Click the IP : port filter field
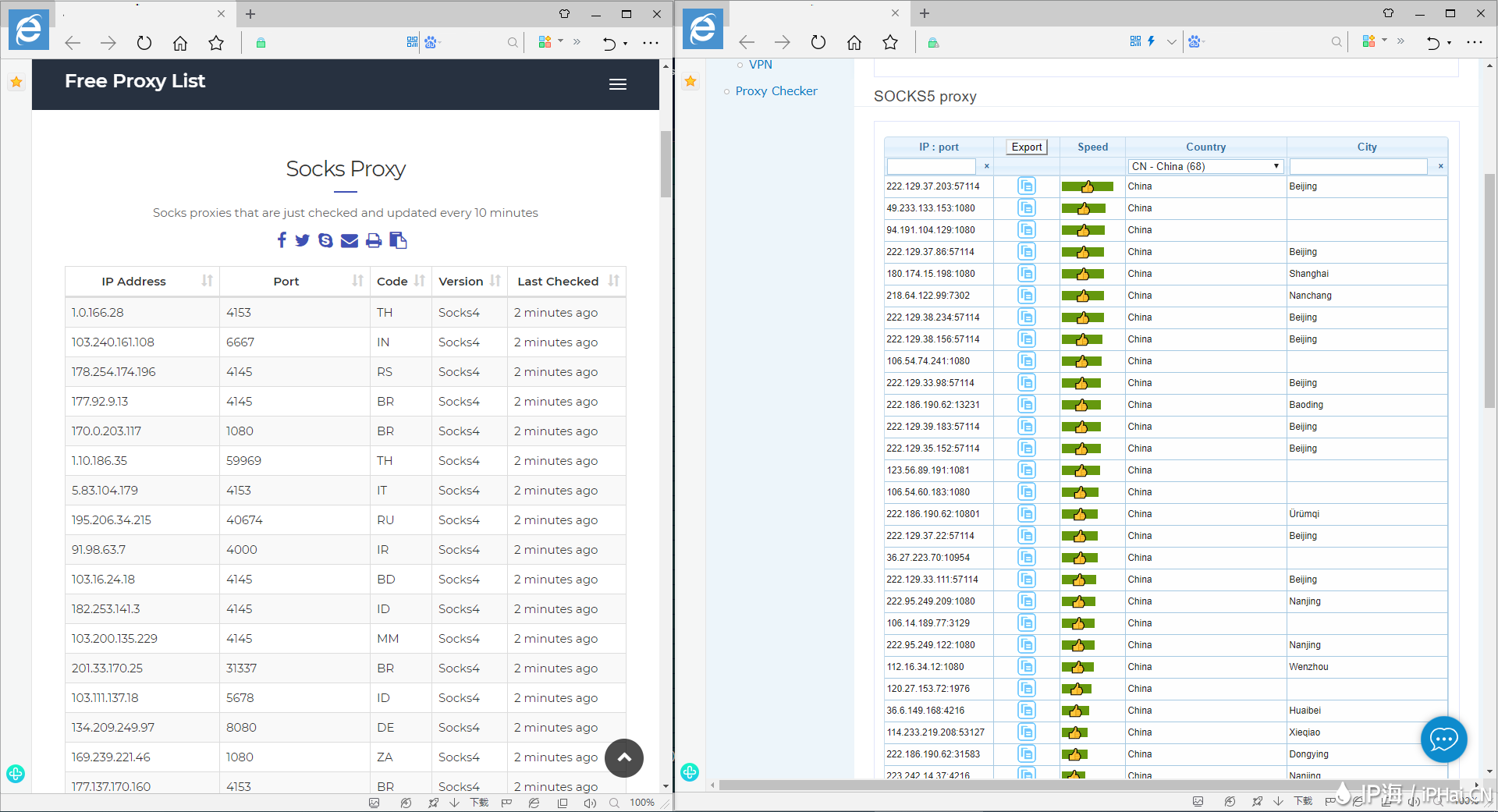1498x812 pixels. (931, 166)
